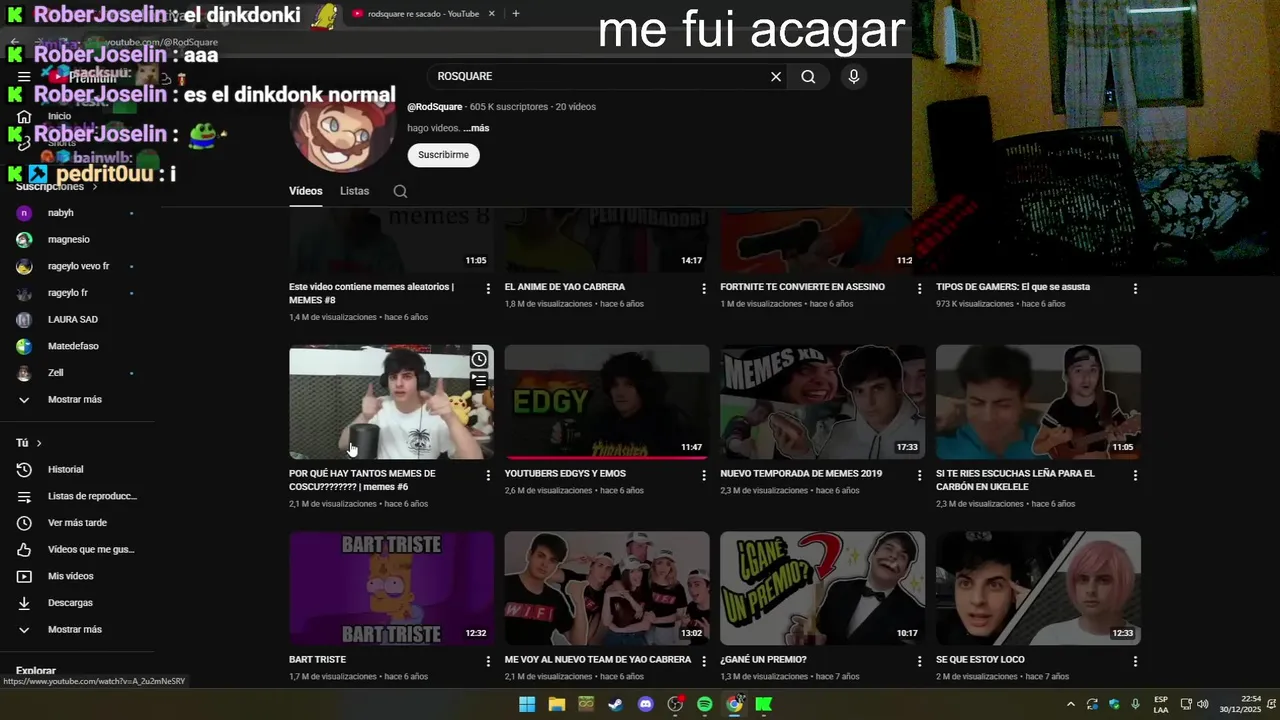Switch to the Listas tab
This screenshot has height=720, width=1280.
[x=354, y=191]
